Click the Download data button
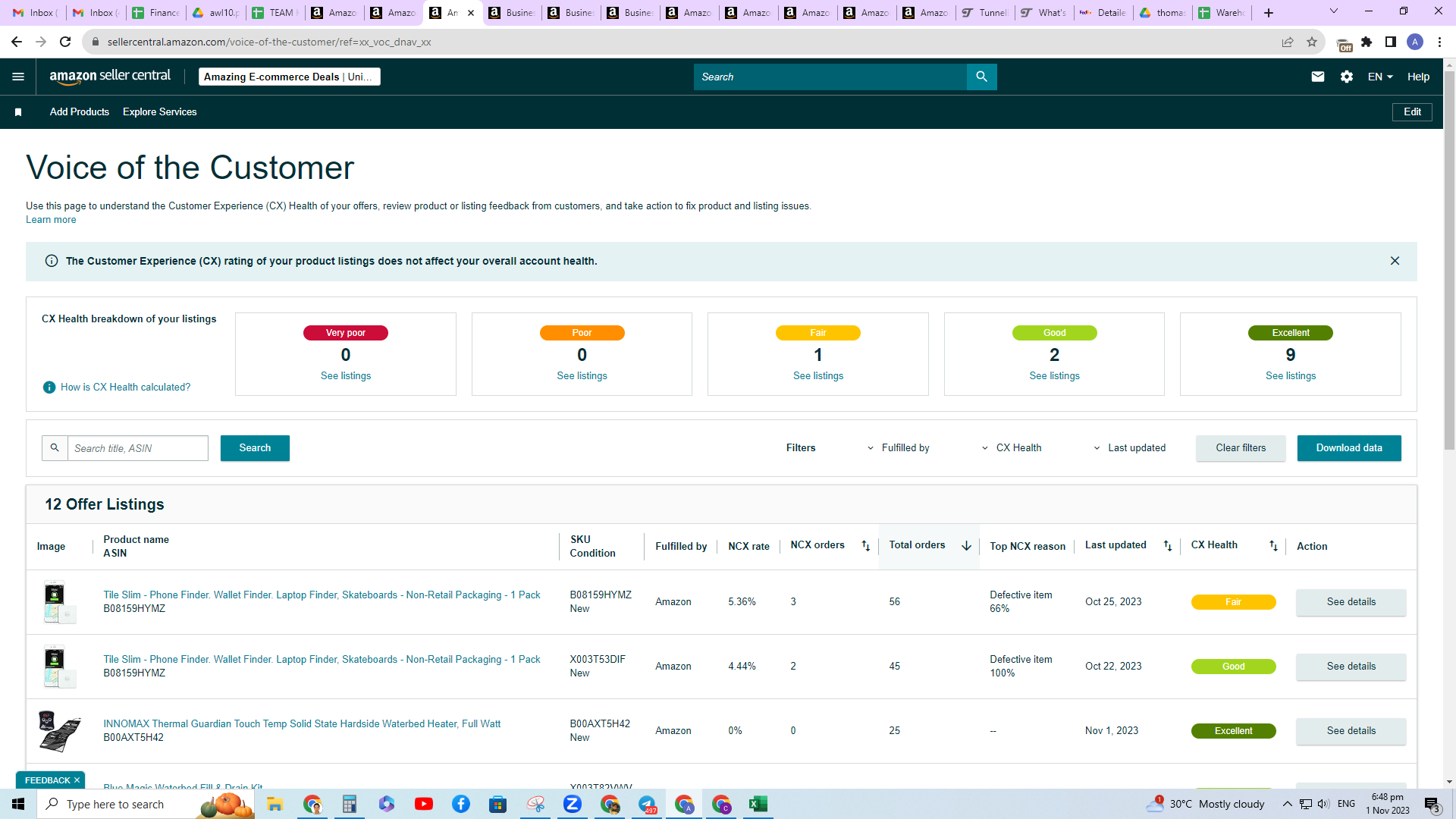The image size is (1456, 819). (1349, 448)
